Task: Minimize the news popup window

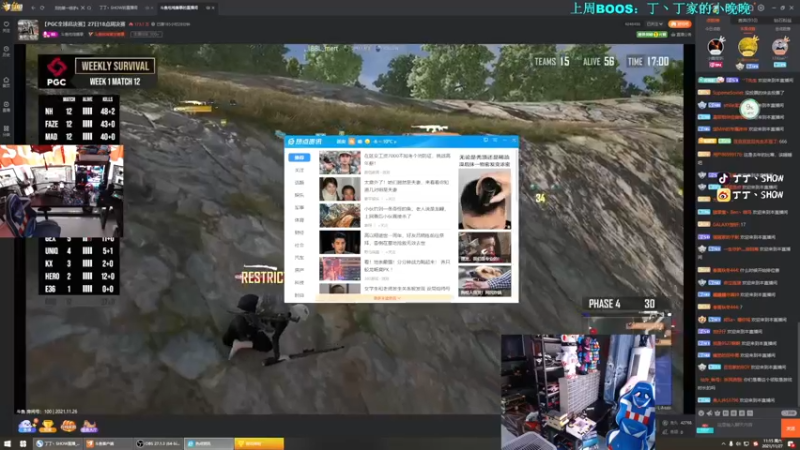Action: click(x=504, y=140)
